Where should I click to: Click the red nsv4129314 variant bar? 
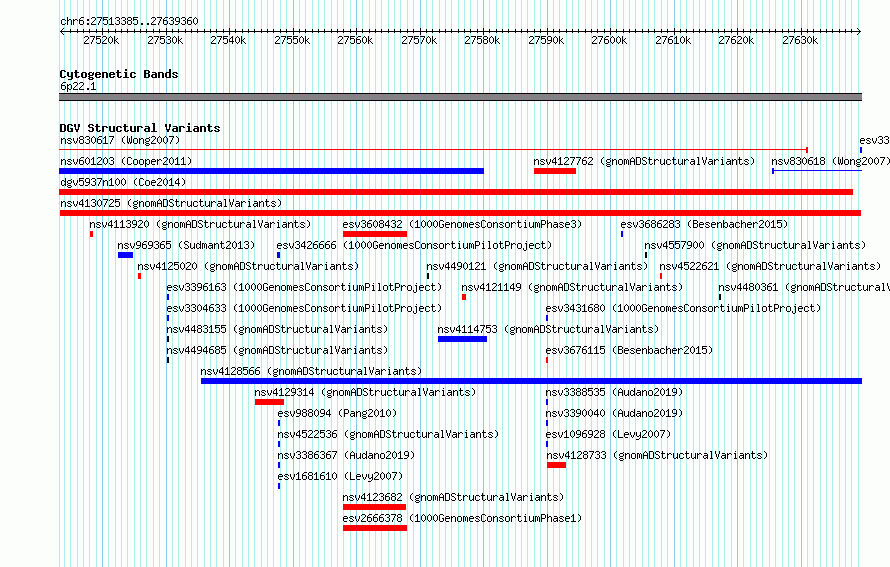(270, 402)
